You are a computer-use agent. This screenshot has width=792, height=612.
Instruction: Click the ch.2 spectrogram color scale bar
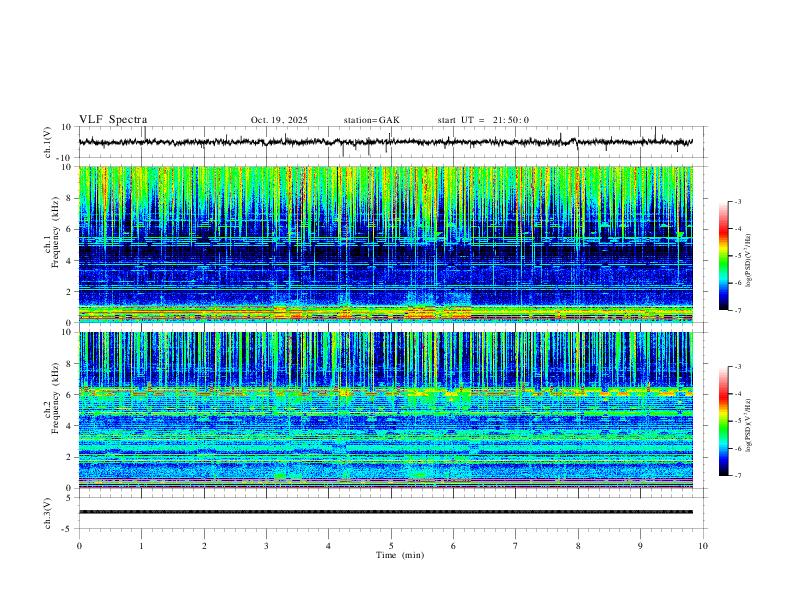(723, 421)
